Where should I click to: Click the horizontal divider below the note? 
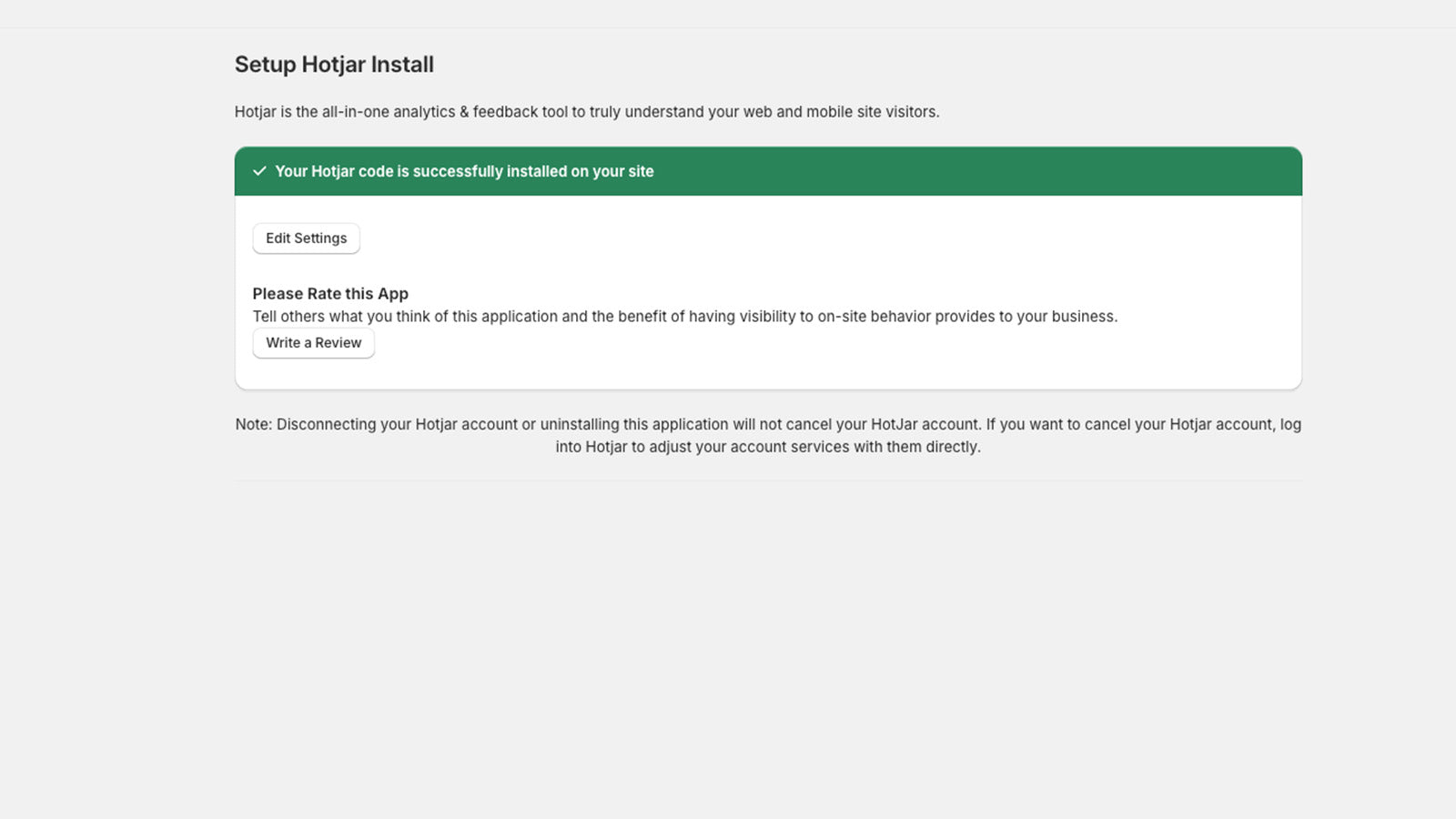(768, 477)
